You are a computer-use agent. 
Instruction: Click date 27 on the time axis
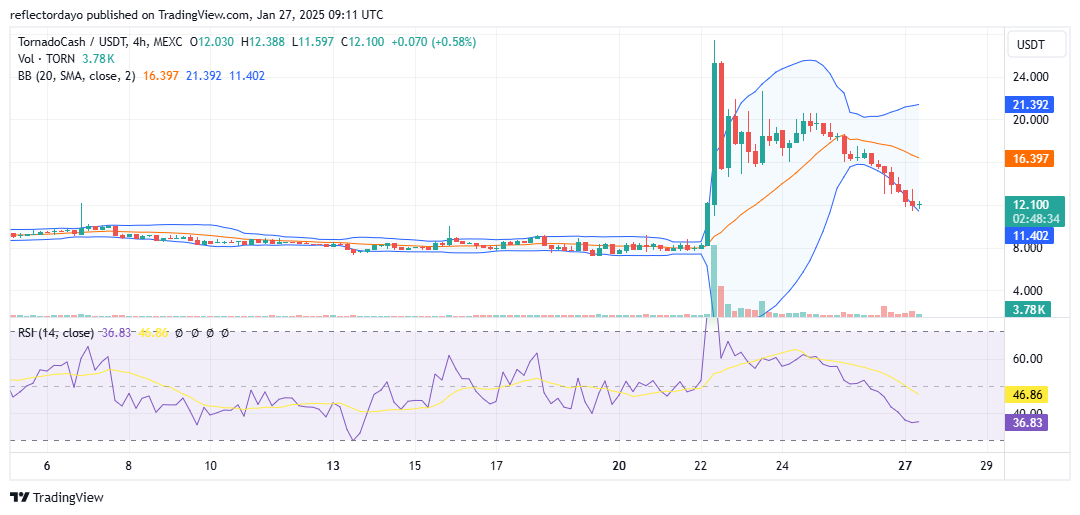point(906,466)
